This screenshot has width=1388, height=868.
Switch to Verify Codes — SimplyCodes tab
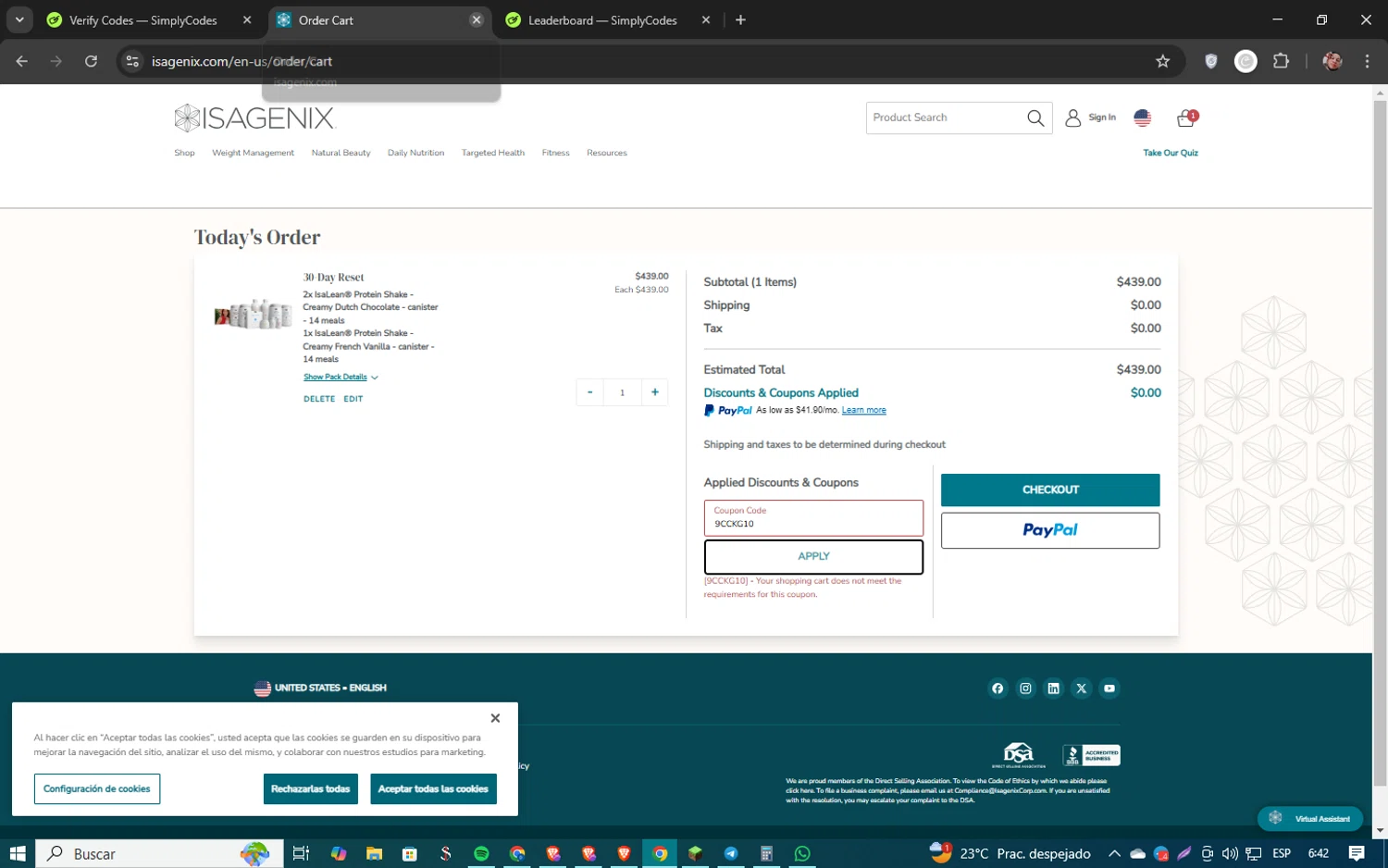[x=143, y=20]
